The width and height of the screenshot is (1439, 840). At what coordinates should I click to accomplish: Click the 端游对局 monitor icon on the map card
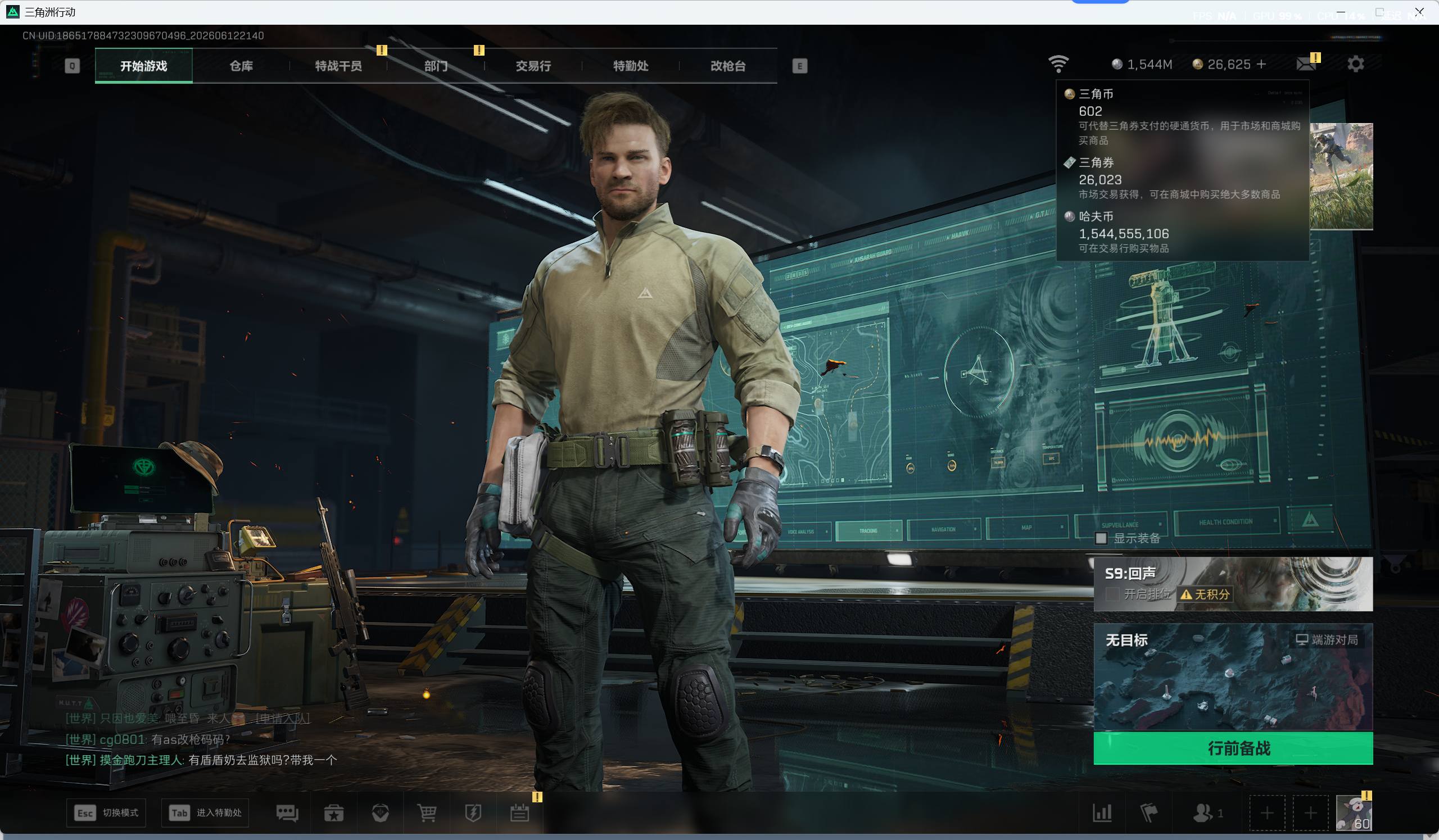click(x=1301, y=639)
